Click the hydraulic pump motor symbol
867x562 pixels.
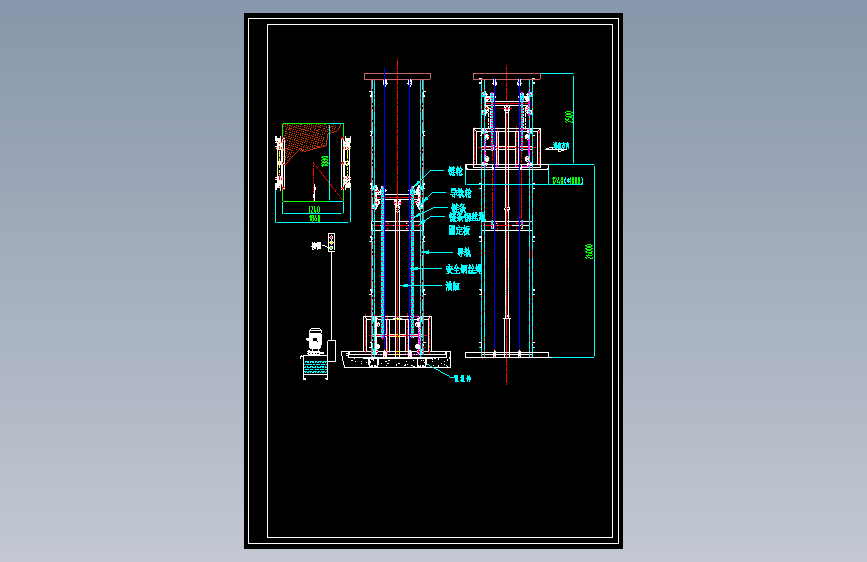tap(315, 341)
